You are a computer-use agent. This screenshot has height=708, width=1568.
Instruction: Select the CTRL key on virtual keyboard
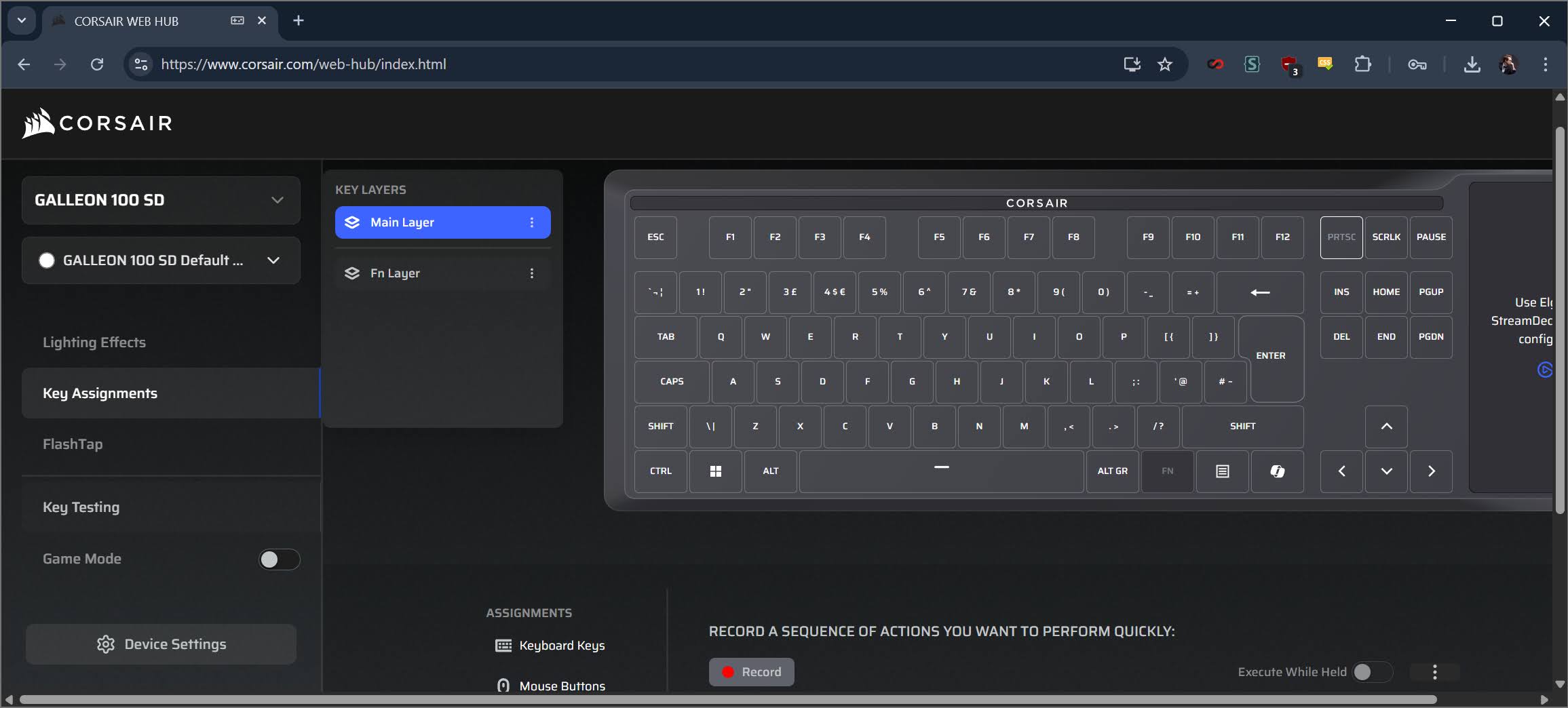[x=661, y=471]
